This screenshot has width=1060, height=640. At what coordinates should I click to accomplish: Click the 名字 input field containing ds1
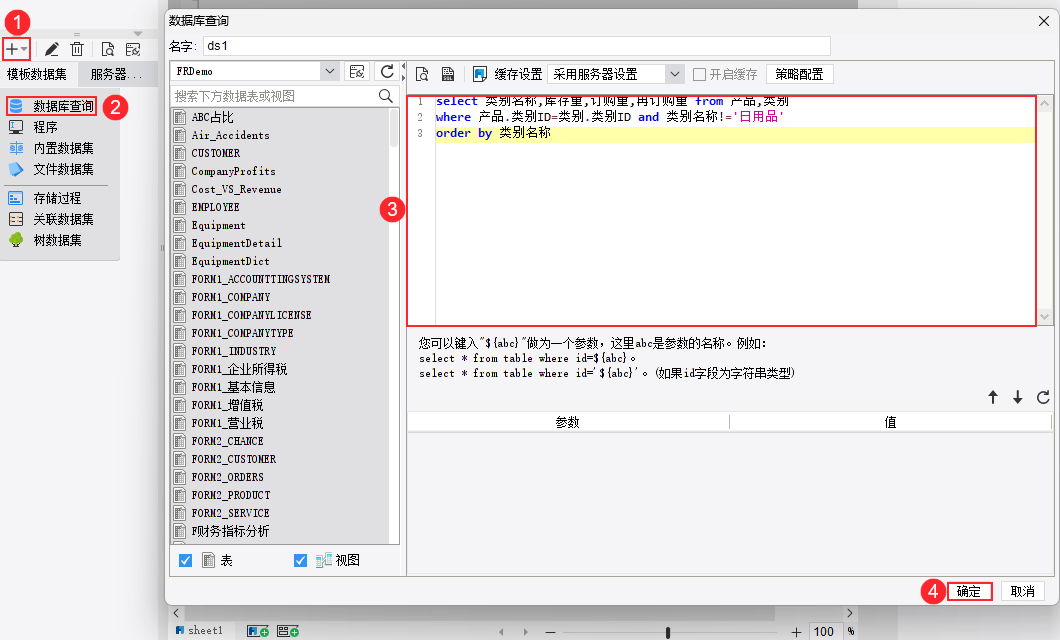[x=516, y=46]
